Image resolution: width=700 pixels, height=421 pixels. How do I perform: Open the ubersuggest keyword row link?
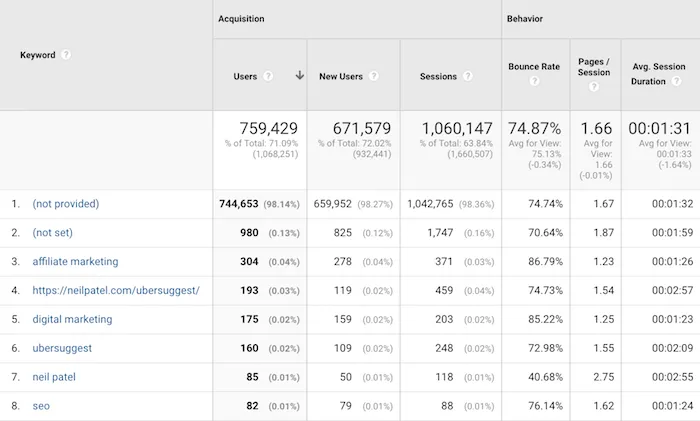(x=62, y=349)
